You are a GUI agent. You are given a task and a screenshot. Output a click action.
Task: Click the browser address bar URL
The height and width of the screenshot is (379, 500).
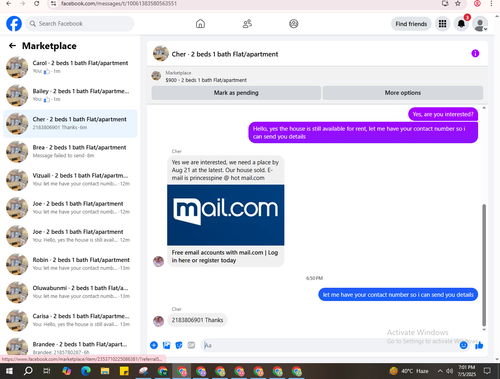(119, 4)
